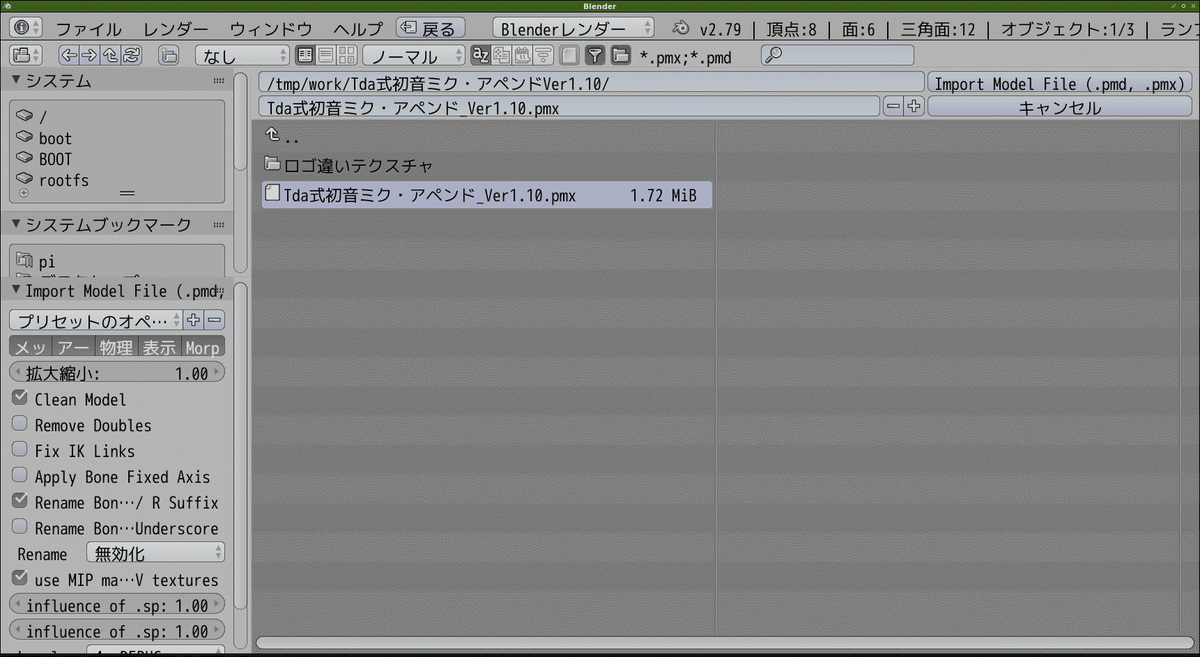Collapse the システム panel
1200x657 pixels.
click(17, 81)
